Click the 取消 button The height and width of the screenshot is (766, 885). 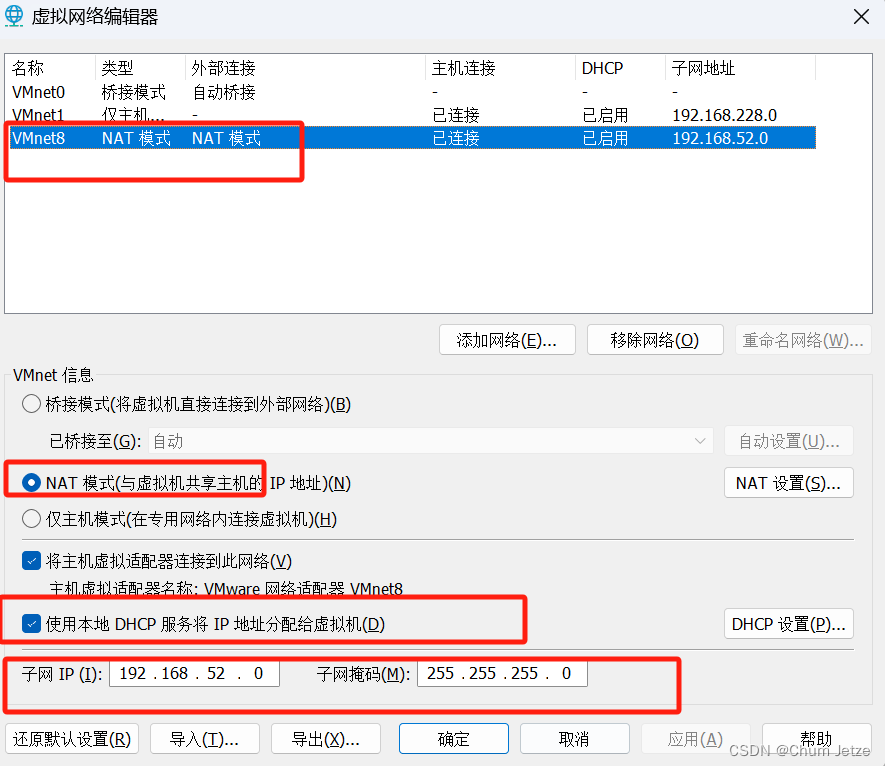click(x=575, y=739)
